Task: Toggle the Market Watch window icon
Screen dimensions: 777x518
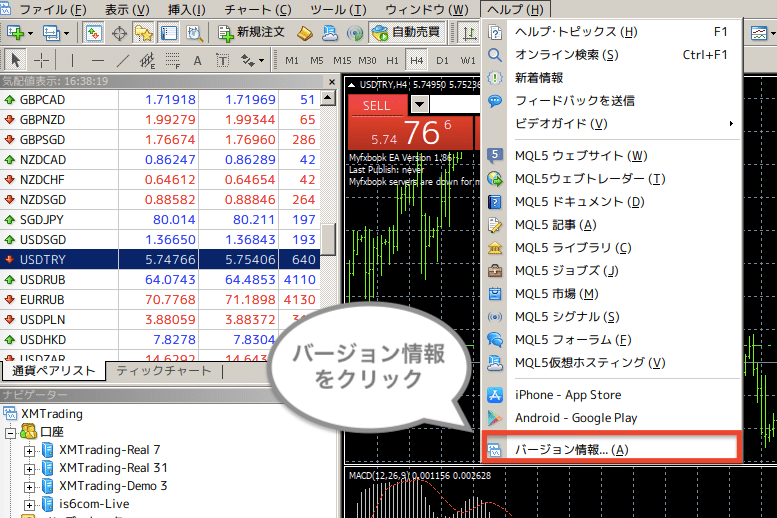Action: point(94,33)
